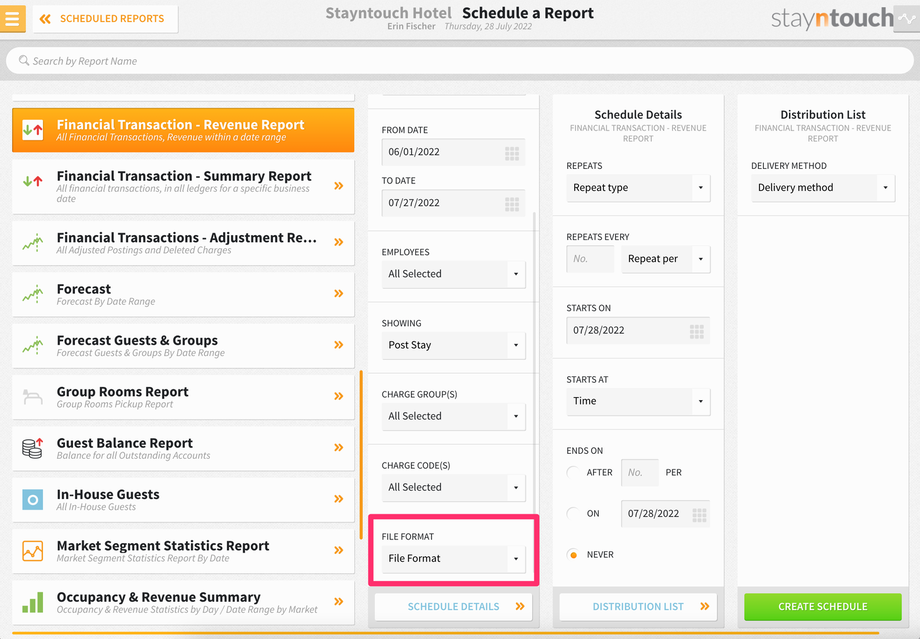Edit the Ends On 07/28/2022 date field
This screenshot has height=639, width=920.
click(665, 514)
